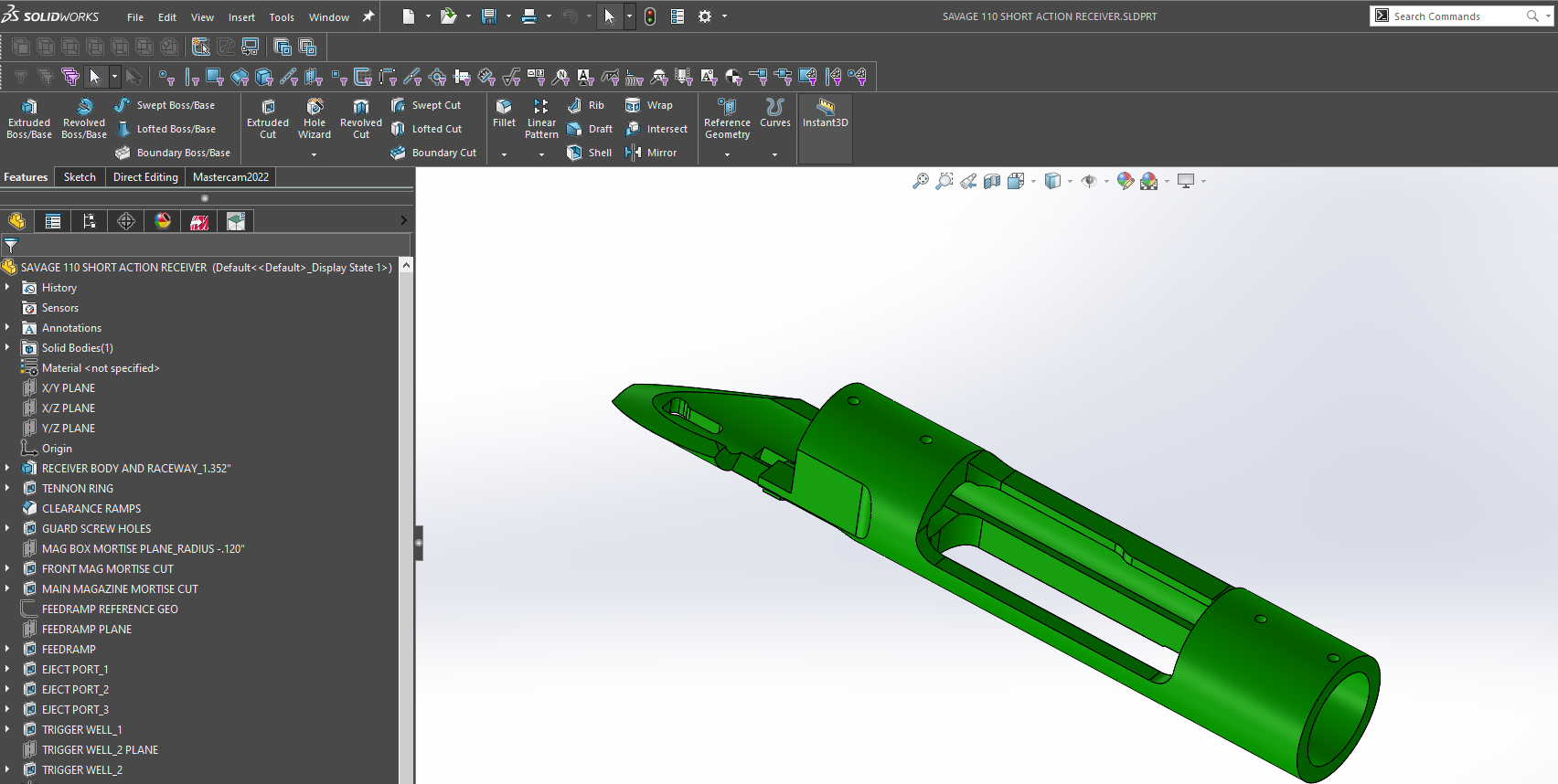Switch to the Sketch tab
Viewport: 1558px width, 784px height.
coord(80,177)
